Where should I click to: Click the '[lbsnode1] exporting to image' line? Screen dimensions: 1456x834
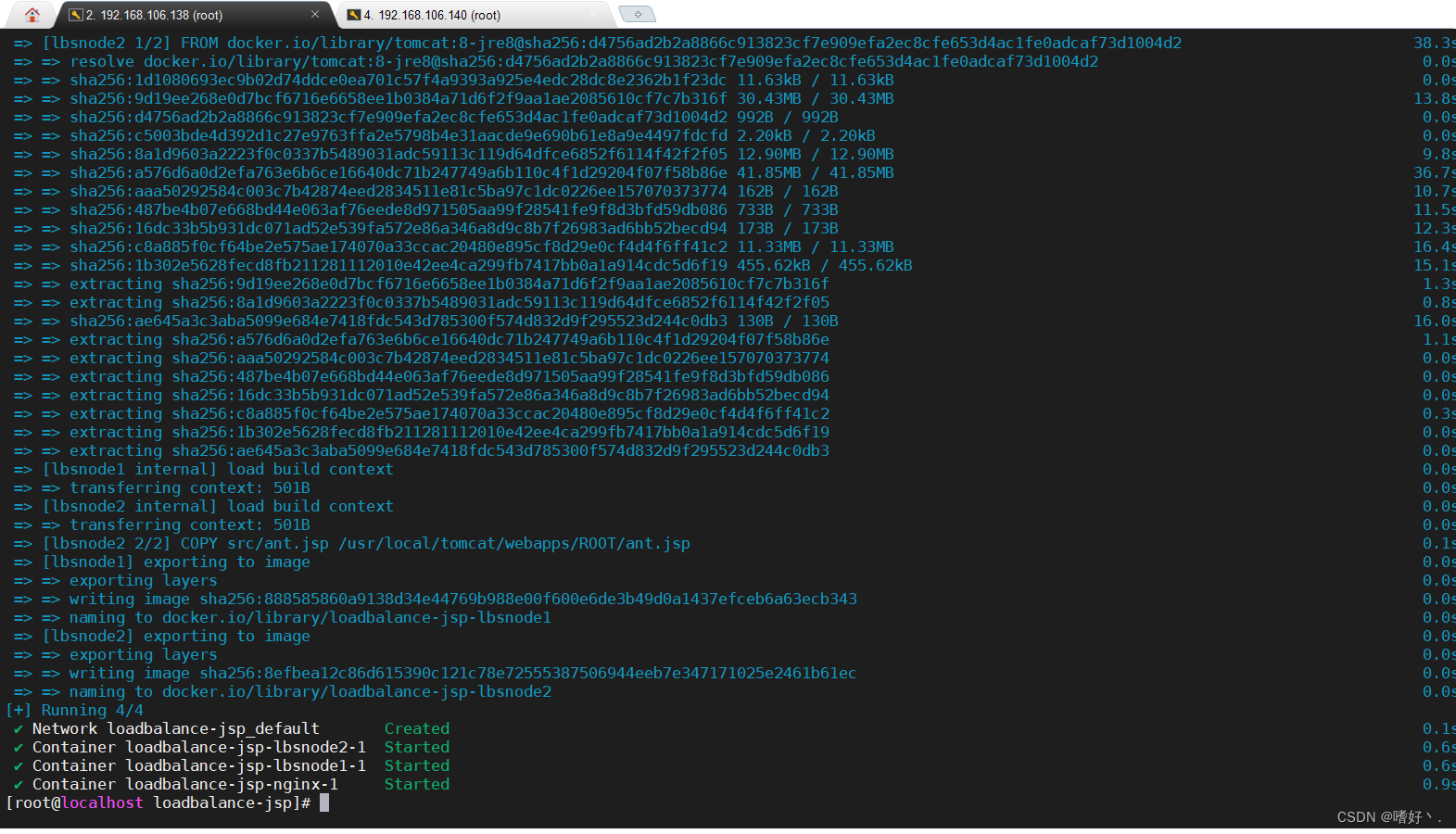162,562
